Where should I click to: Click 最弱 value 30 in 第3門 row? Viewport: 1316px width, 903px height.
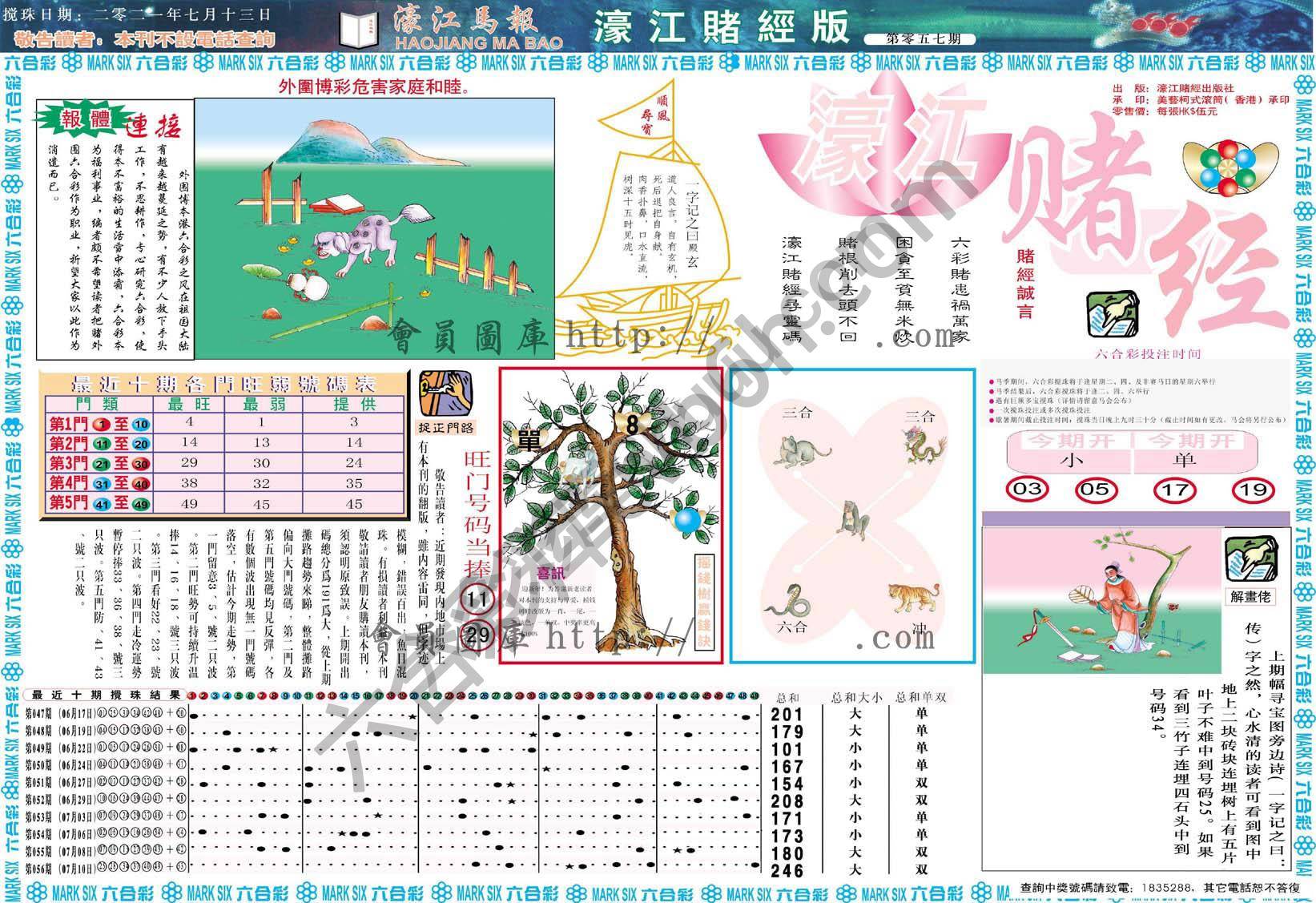coord(262,464)
